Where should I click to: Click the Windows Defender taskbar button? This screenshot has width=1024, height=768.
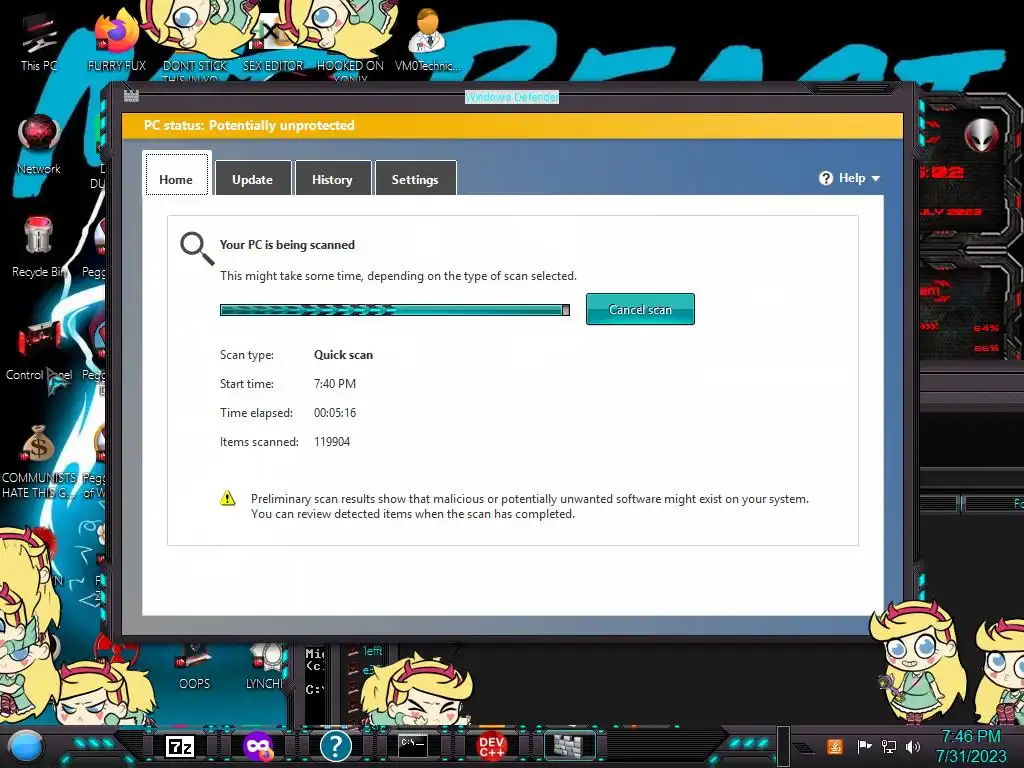tap(569, 745)
